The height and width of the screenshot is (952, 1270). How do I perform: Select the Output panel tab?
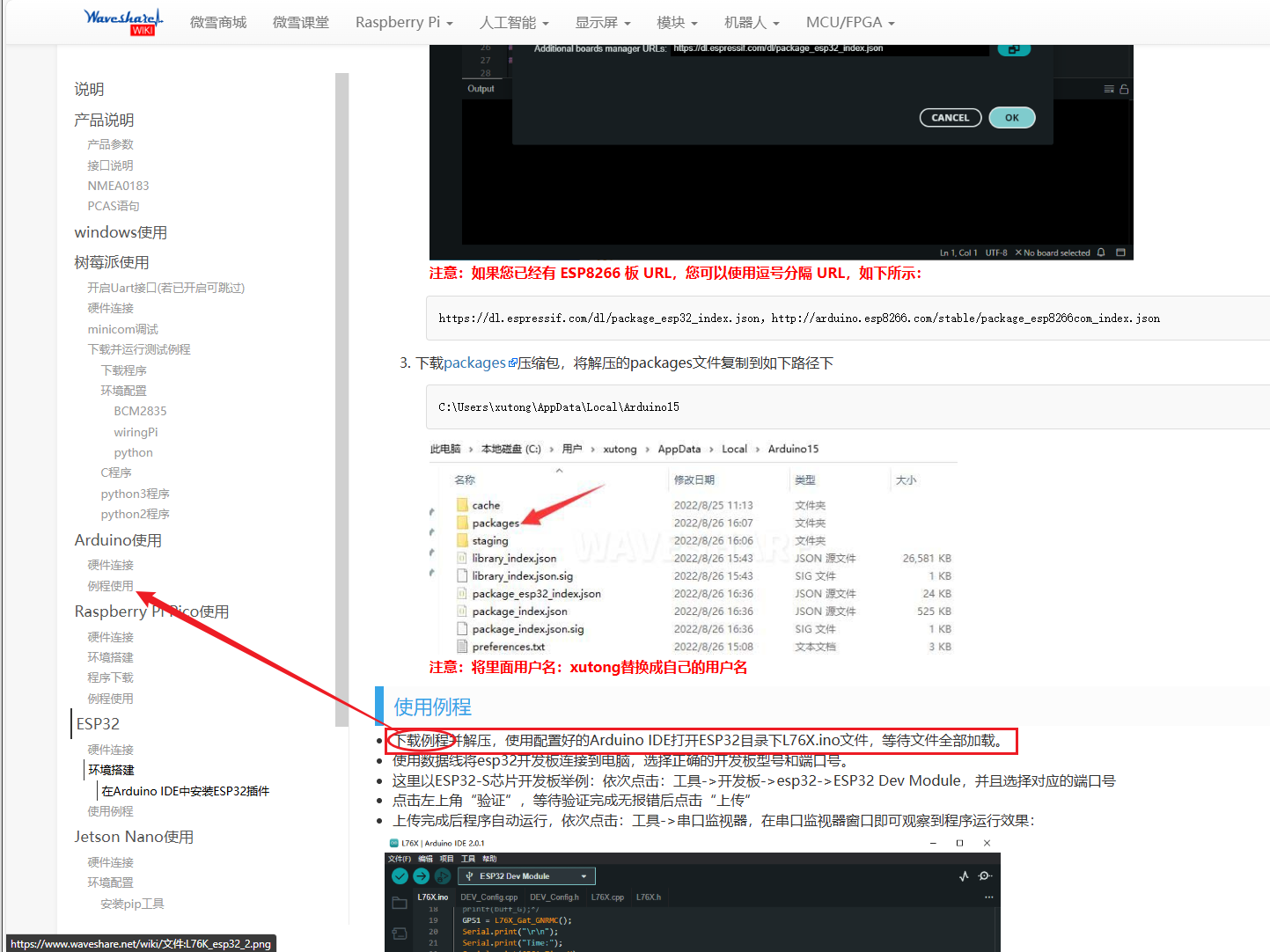coord(481,89)
